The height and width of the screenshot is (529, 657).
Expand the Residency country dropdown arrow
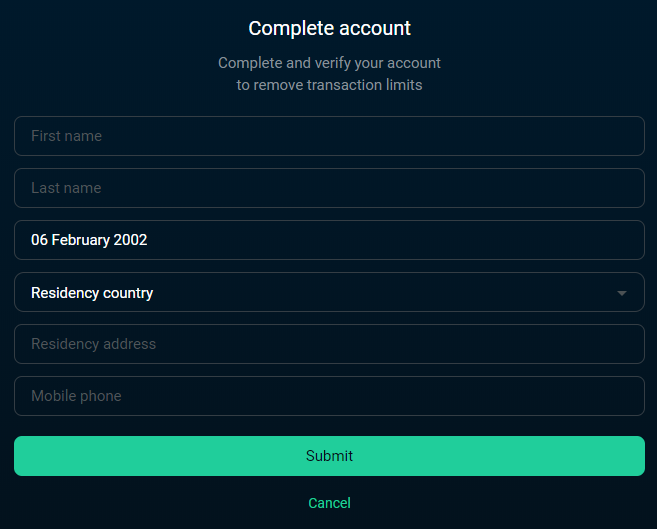(622, 293)
